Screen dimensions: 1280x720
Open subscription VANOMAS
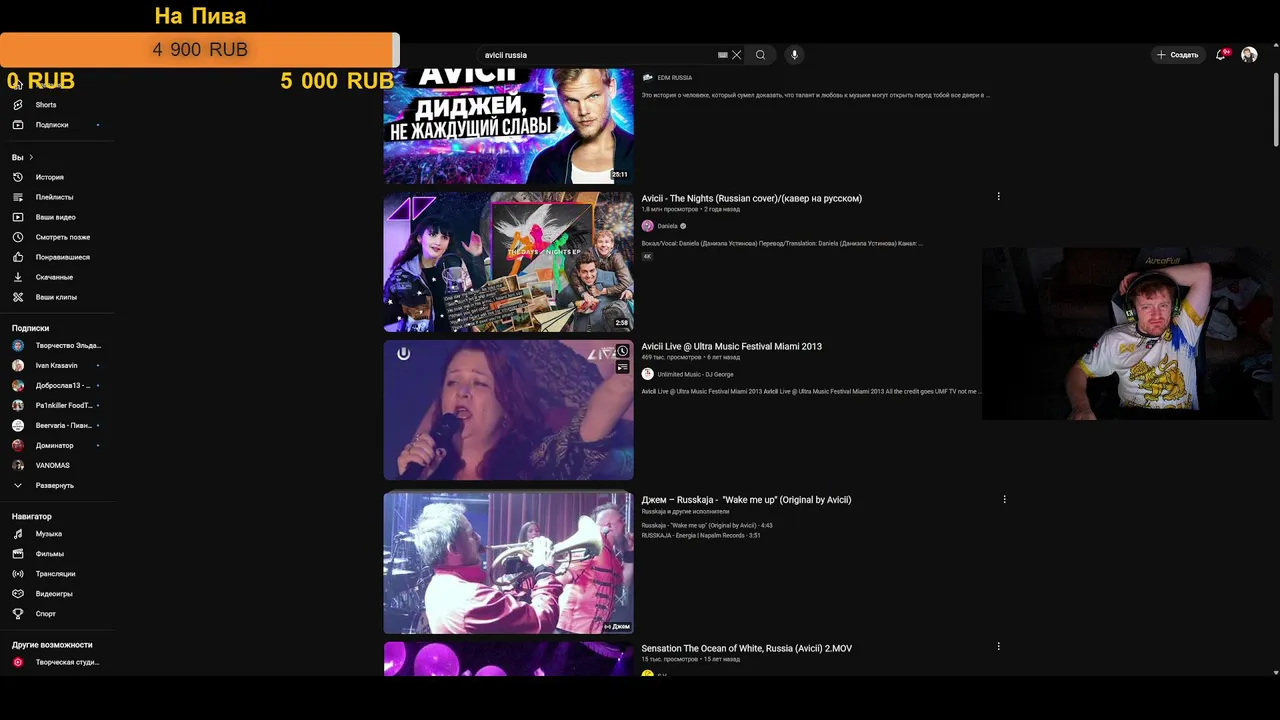pos(52,465)
